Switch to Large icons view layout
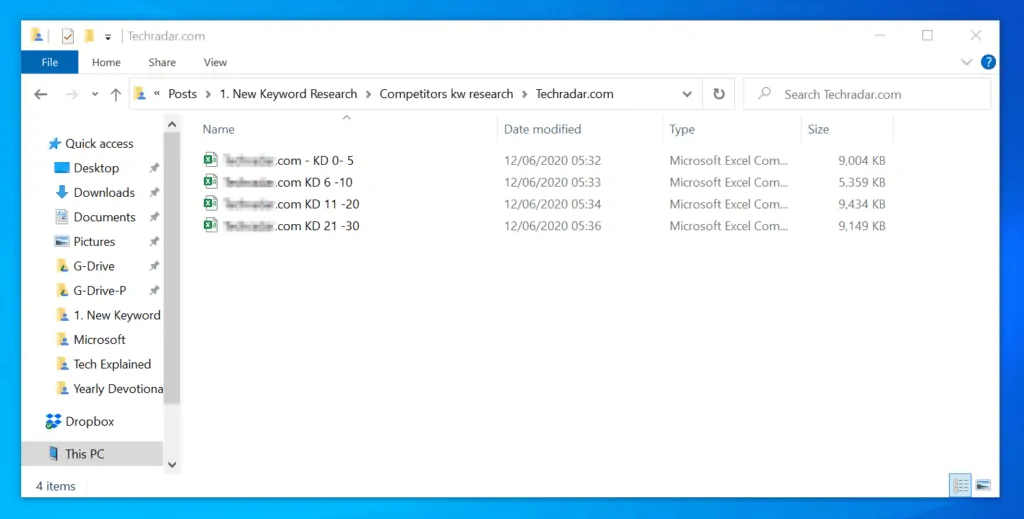 pos(983,486)
